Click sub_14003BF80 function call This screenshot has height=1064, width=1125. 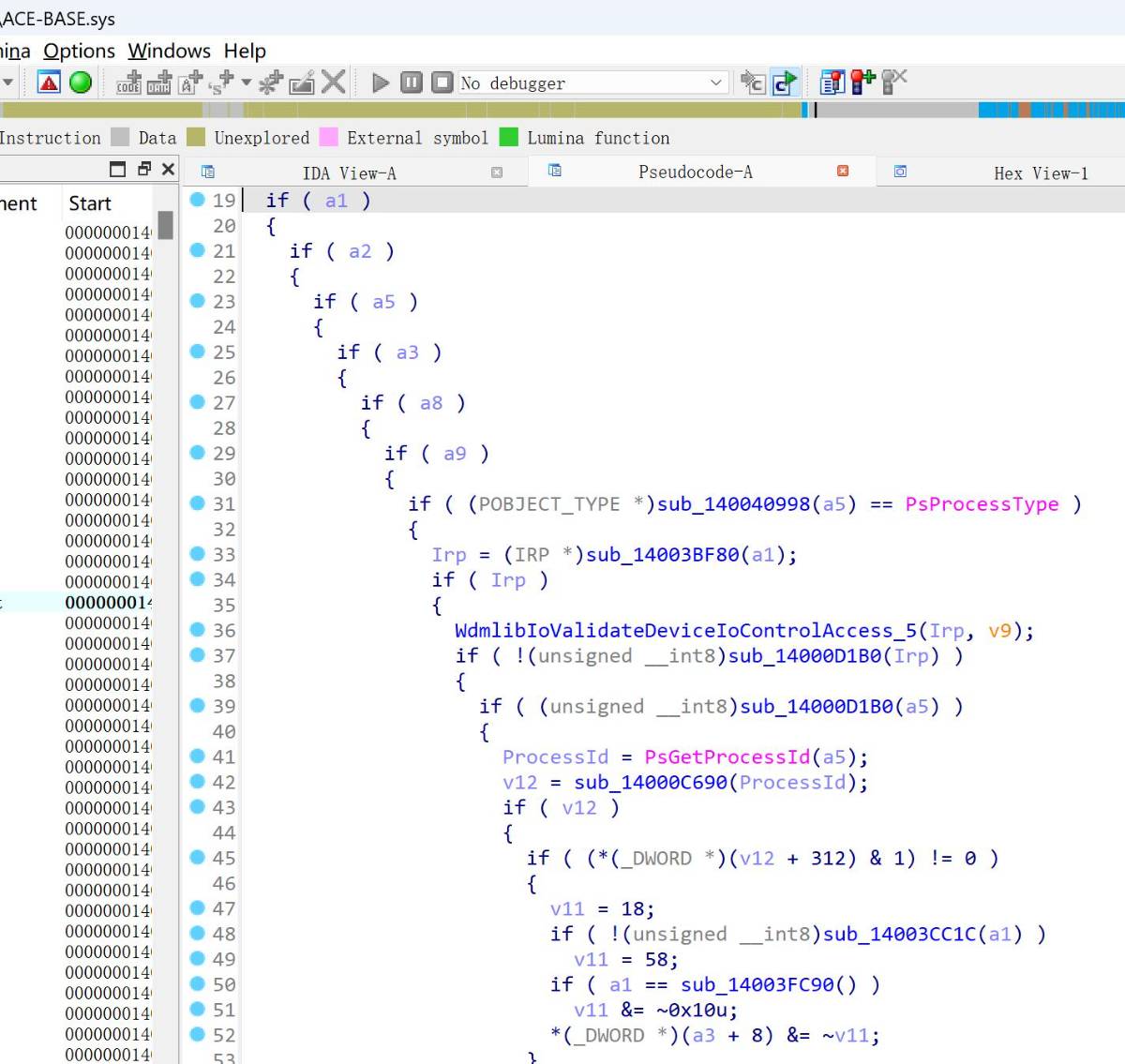663,555
